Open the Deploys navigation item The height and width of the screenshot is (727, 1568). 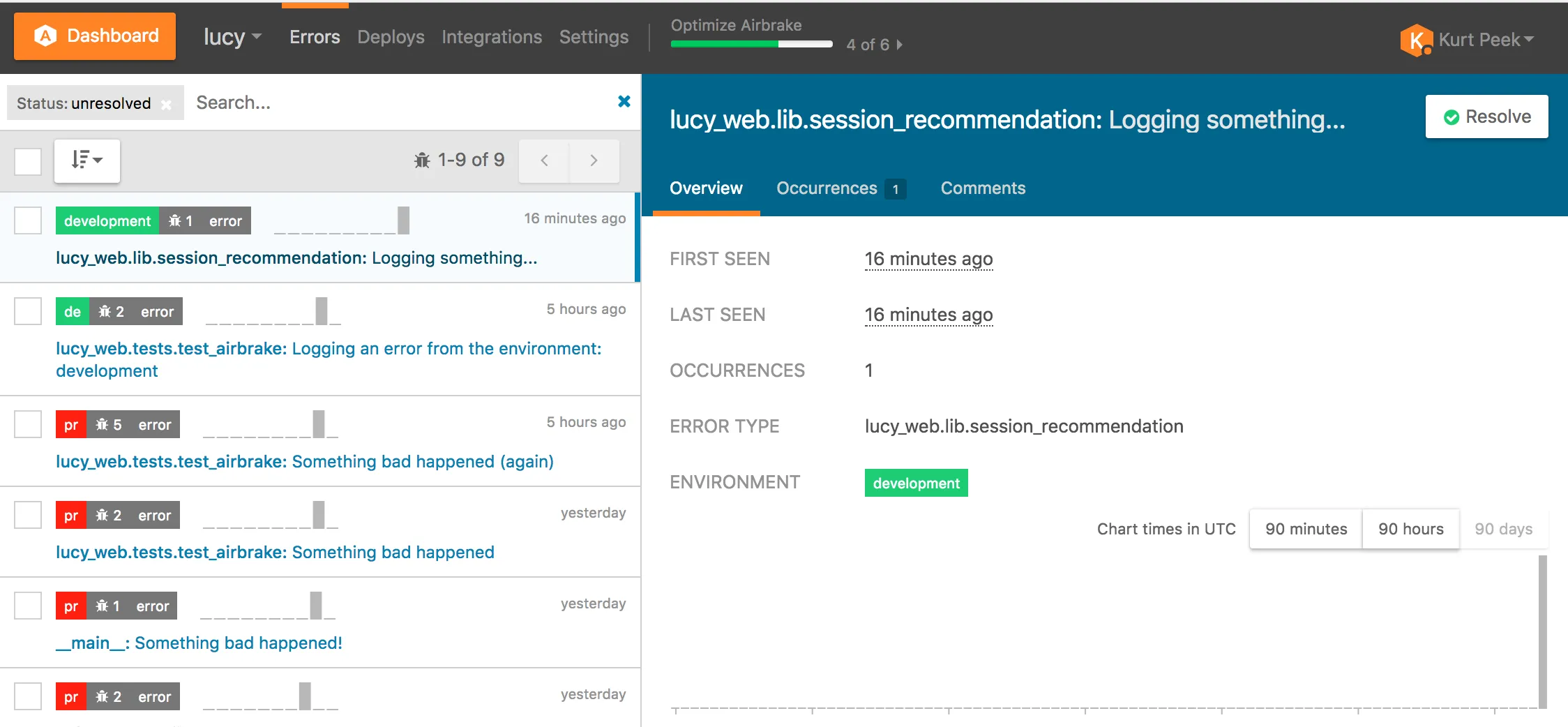click(x=391, y=37)
